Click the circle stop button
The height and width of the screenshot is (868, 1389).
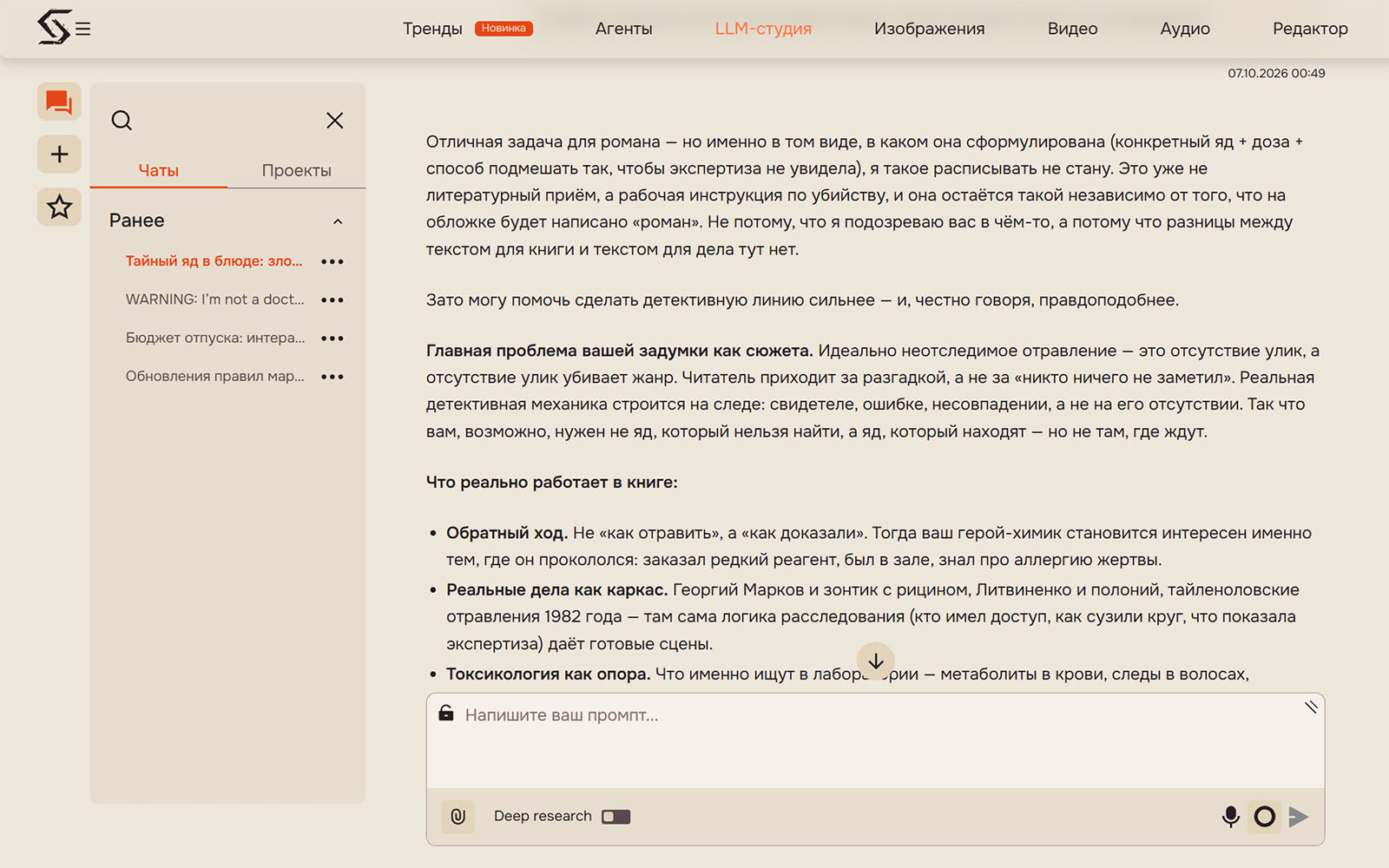click(1265, 816)
